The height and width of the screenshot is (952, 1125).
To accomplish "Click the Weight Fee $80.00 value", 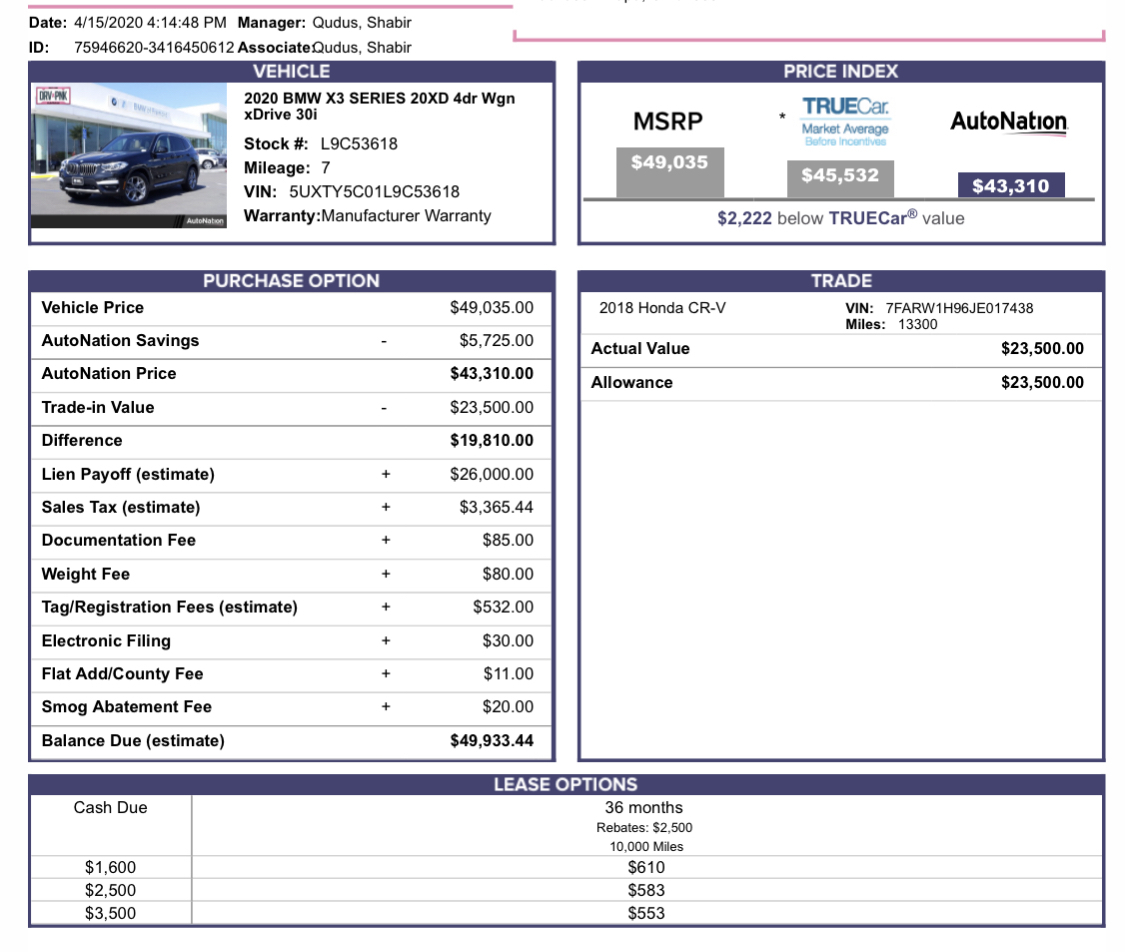I will pyautogui.click(x=507, y=574).
